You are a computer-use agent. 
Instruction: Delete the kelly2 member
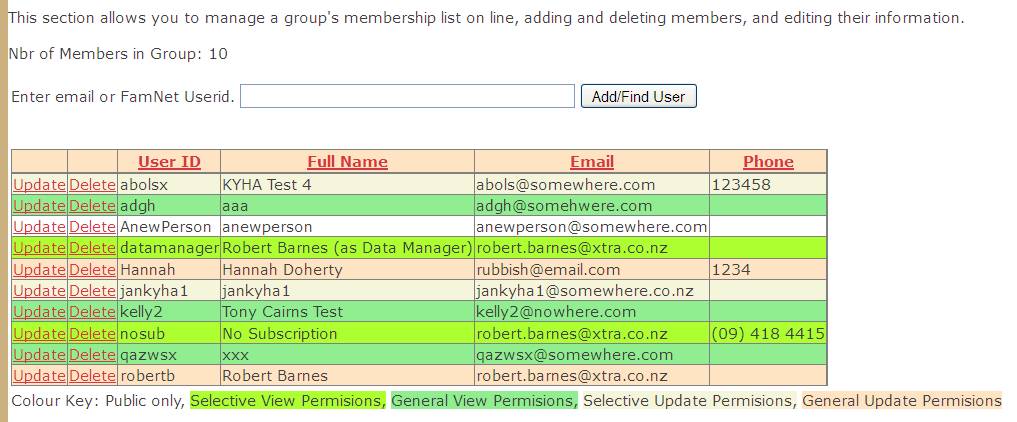click(92, 312)
